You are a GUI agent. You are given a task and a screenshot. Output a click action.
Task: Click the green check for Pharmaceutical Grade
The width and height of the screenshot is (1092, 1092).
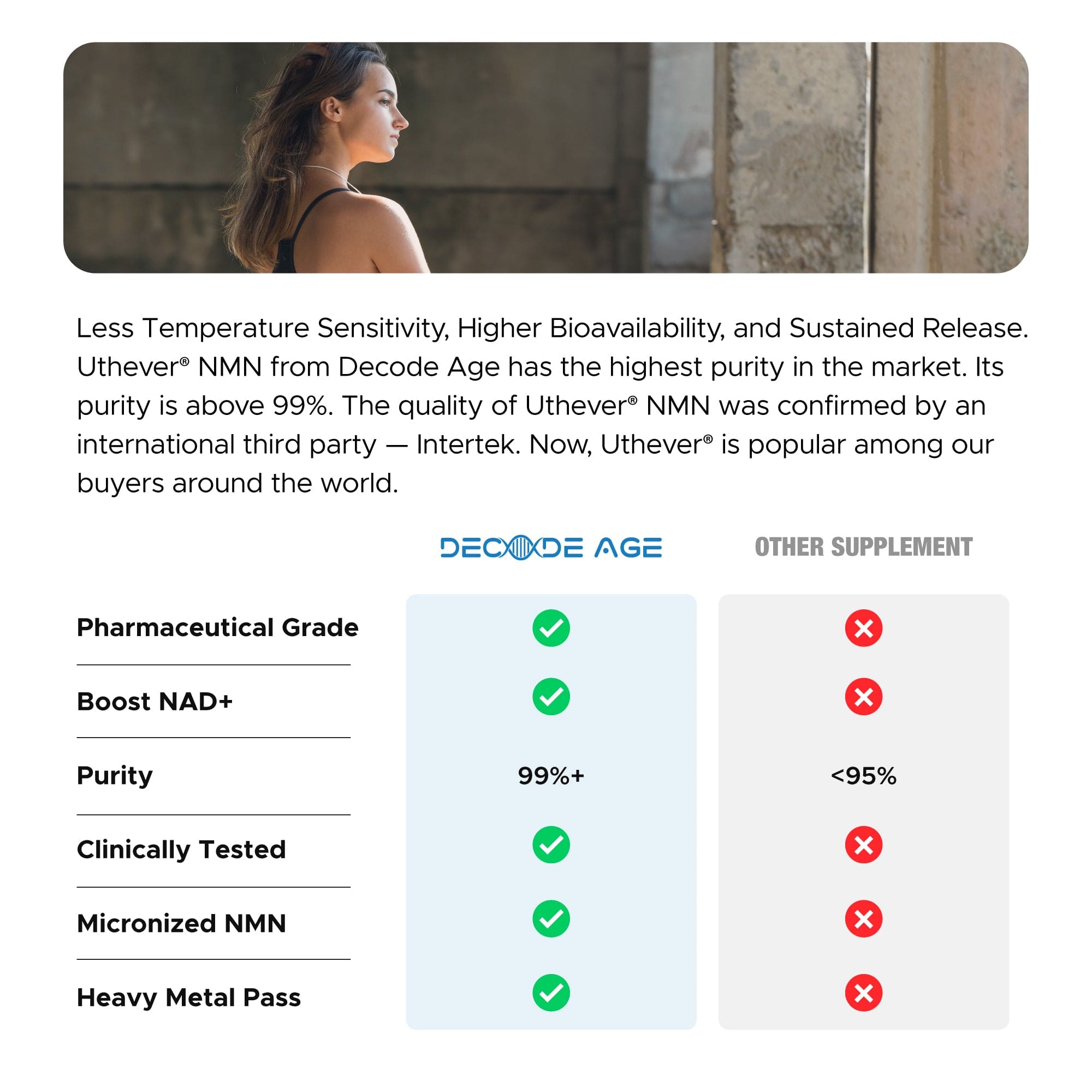pos(551,628)
